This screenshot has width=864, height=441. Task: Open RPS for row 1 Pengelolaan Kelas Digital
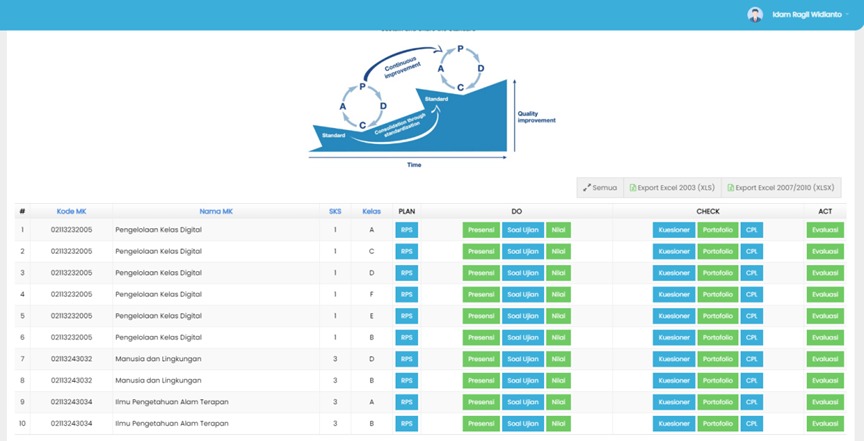[x=407, y=230]
